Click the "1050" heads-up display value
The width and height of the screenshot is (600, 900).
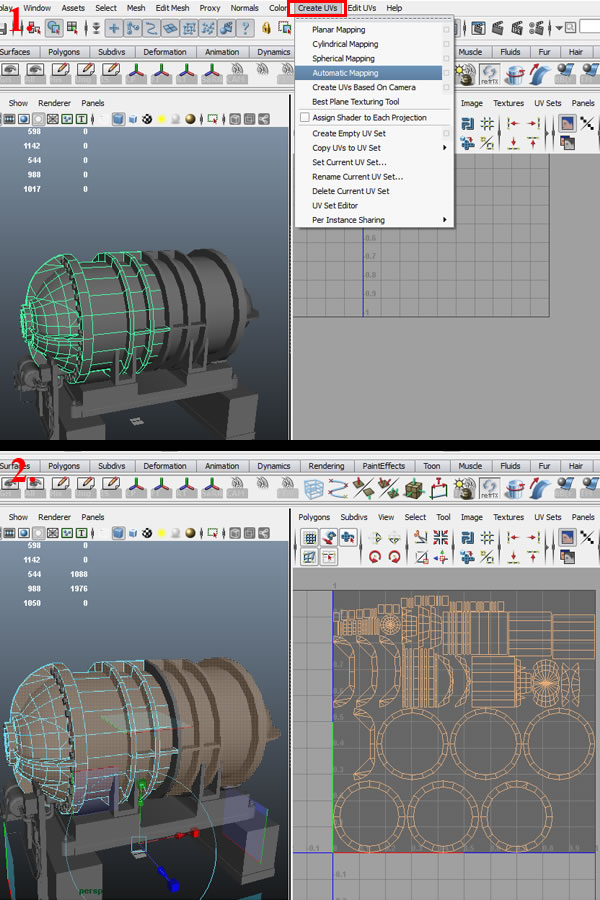[32, 603]
